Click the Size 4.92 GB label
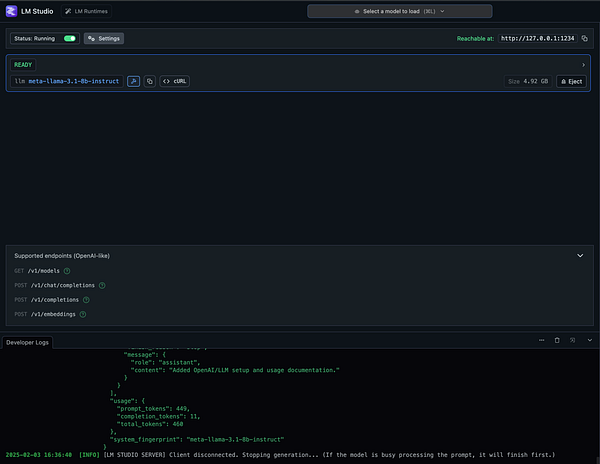This screenshot has width=600, height=464. coord(528,81)
